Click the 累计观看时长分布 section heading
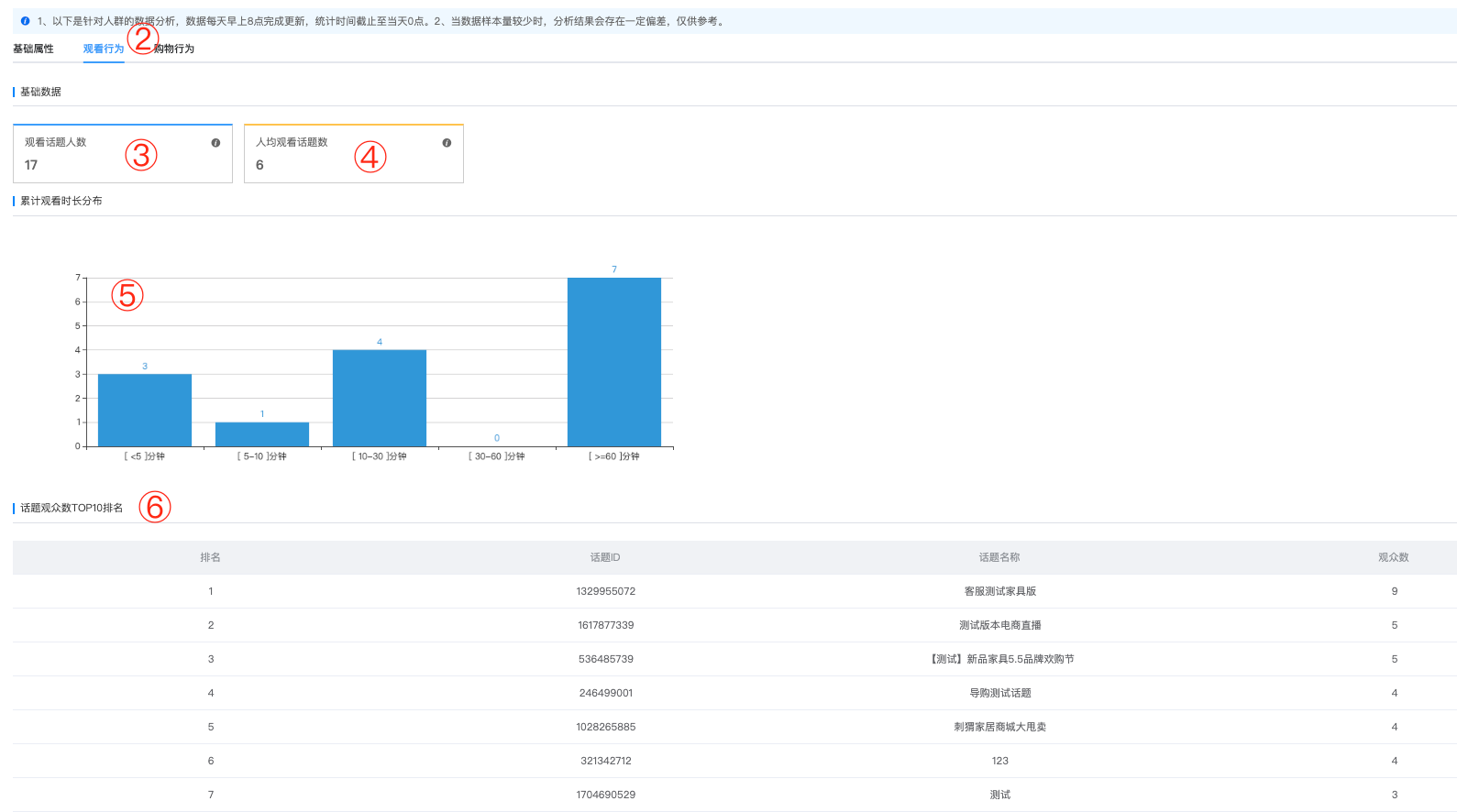This screenshot has height=812, width=1457. click(x=61, y=201)
